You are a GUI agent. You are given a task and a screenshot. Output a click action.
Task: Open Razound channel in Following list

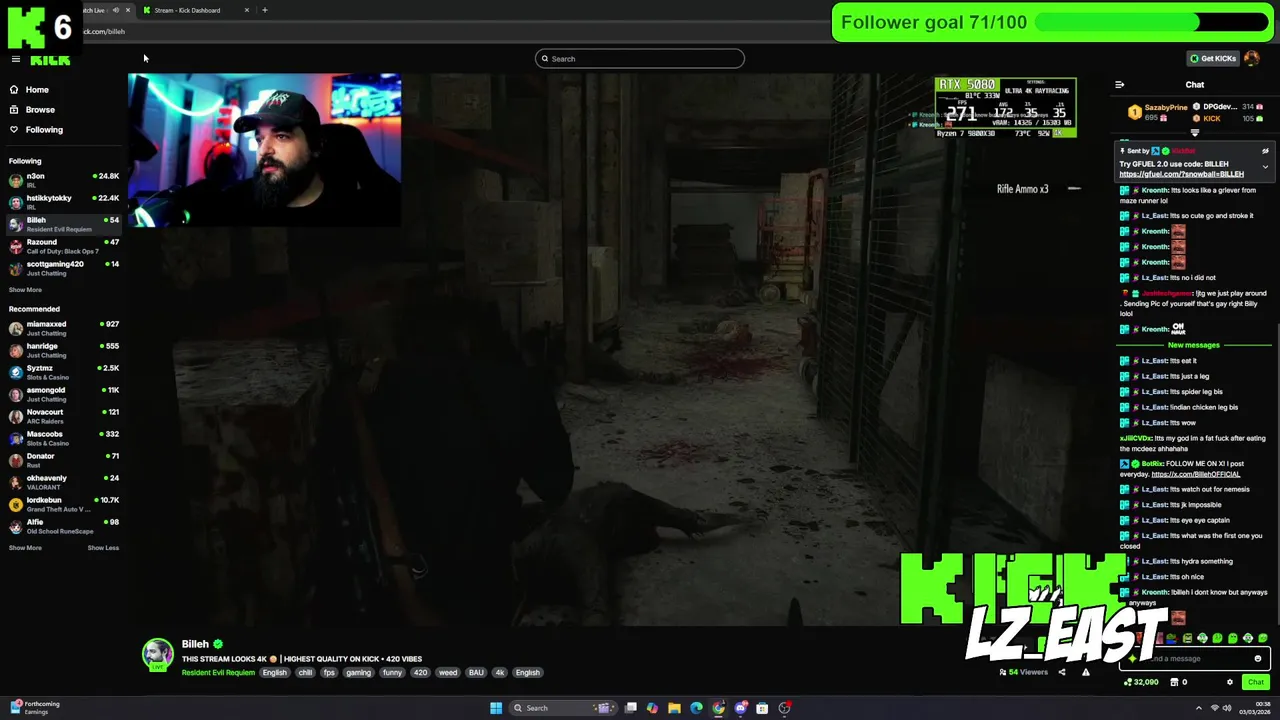coord(64,247)
